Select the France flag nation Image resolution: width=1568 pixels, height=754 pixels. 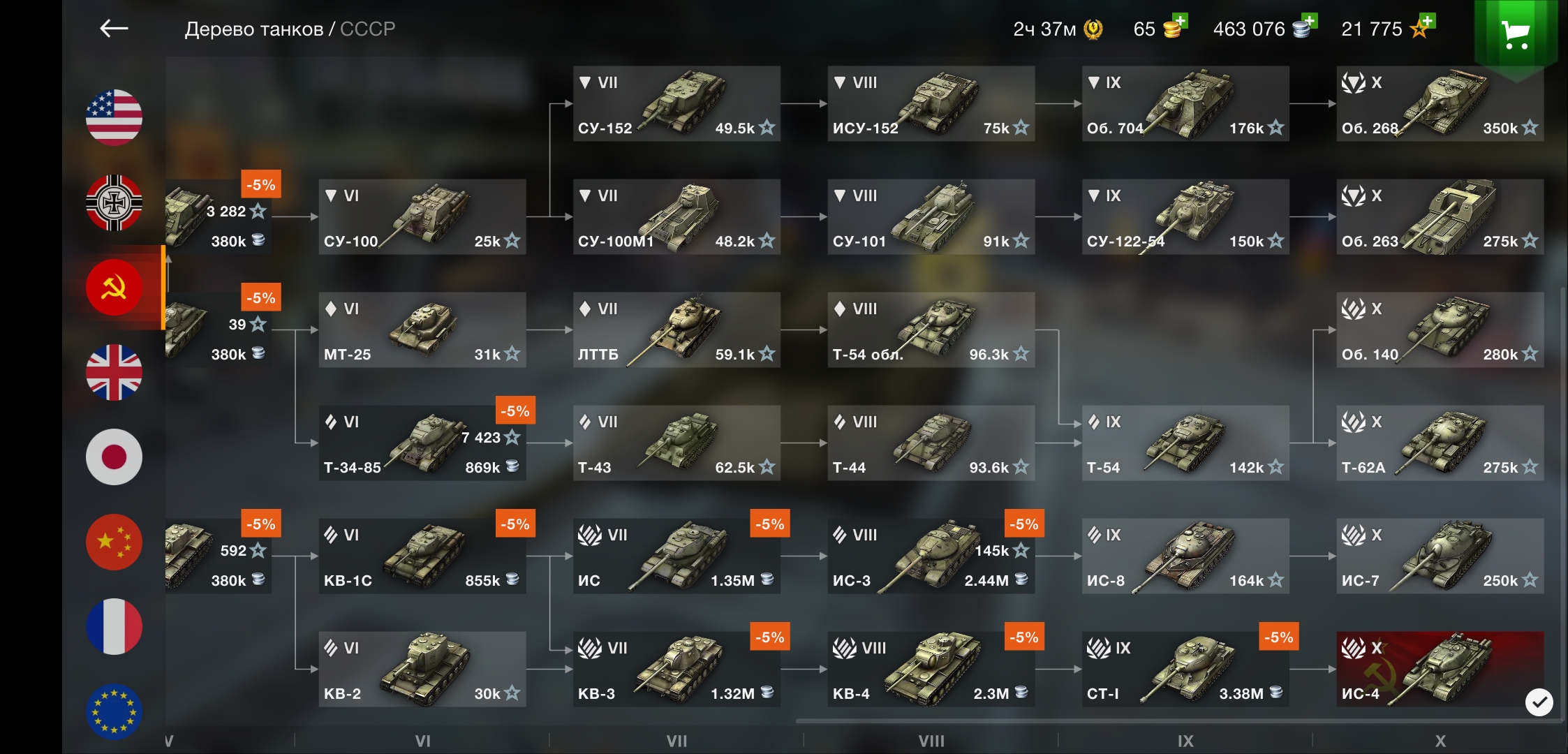coord(114,627)
